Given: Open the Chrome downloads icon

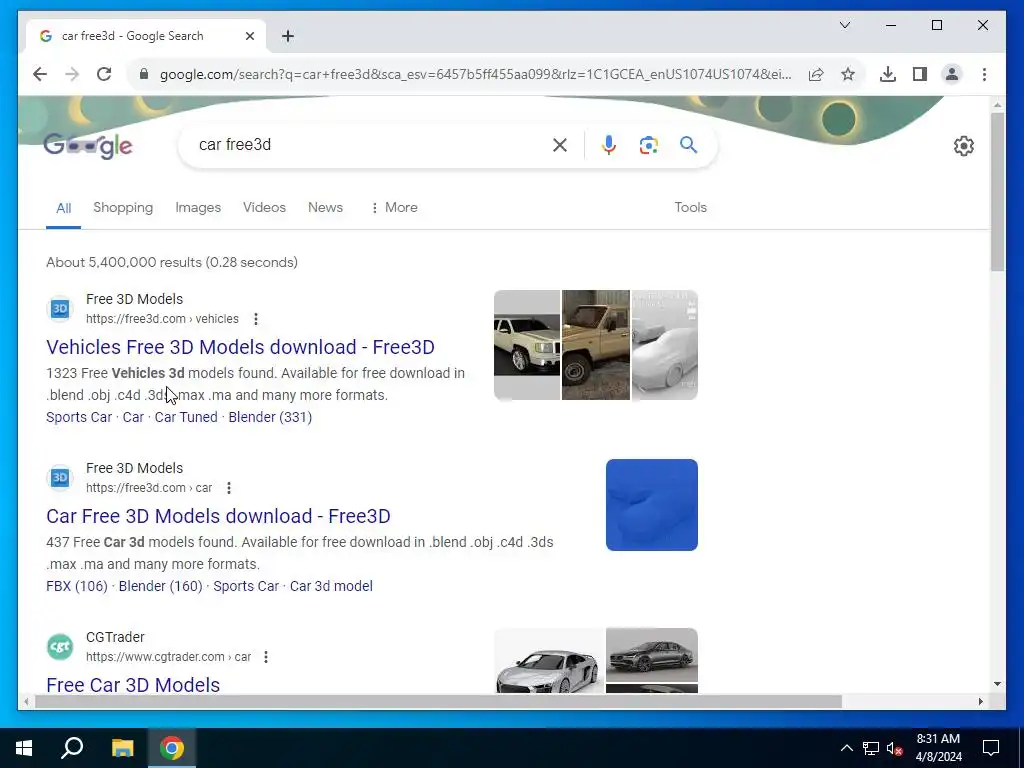Looking at the screenshot, I should [888, 74].
